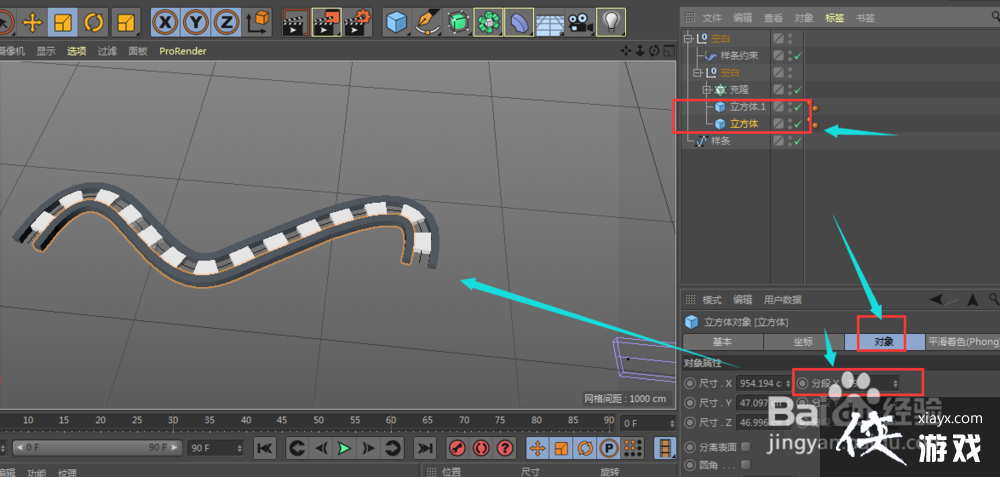Open the viewport 过滤 menu
This screenshot has height=477, width=1000.
tap(107, 51)
